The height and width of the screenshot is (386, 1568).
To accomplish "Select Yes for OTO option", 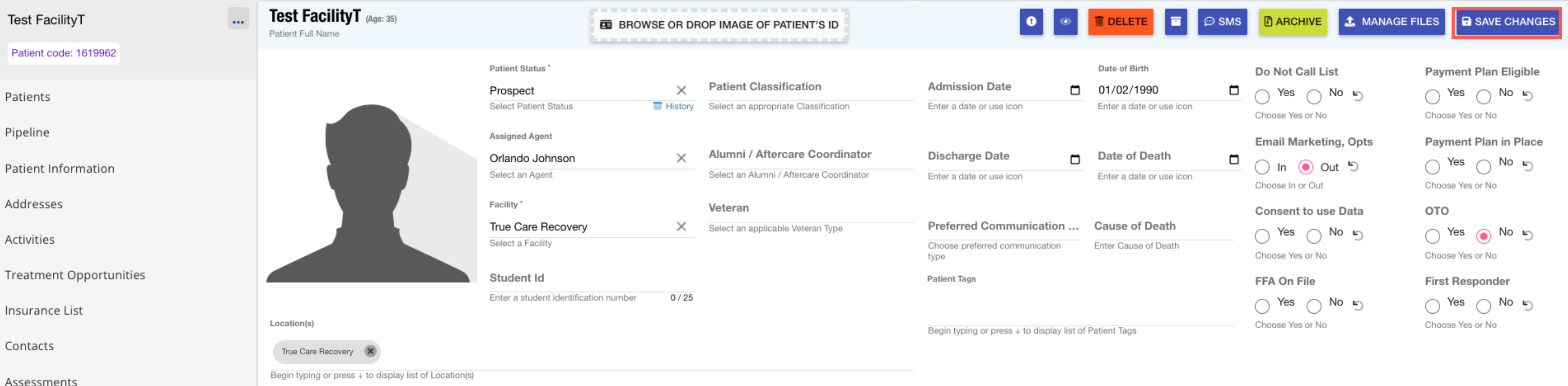I will click(x=1432, y=236).
